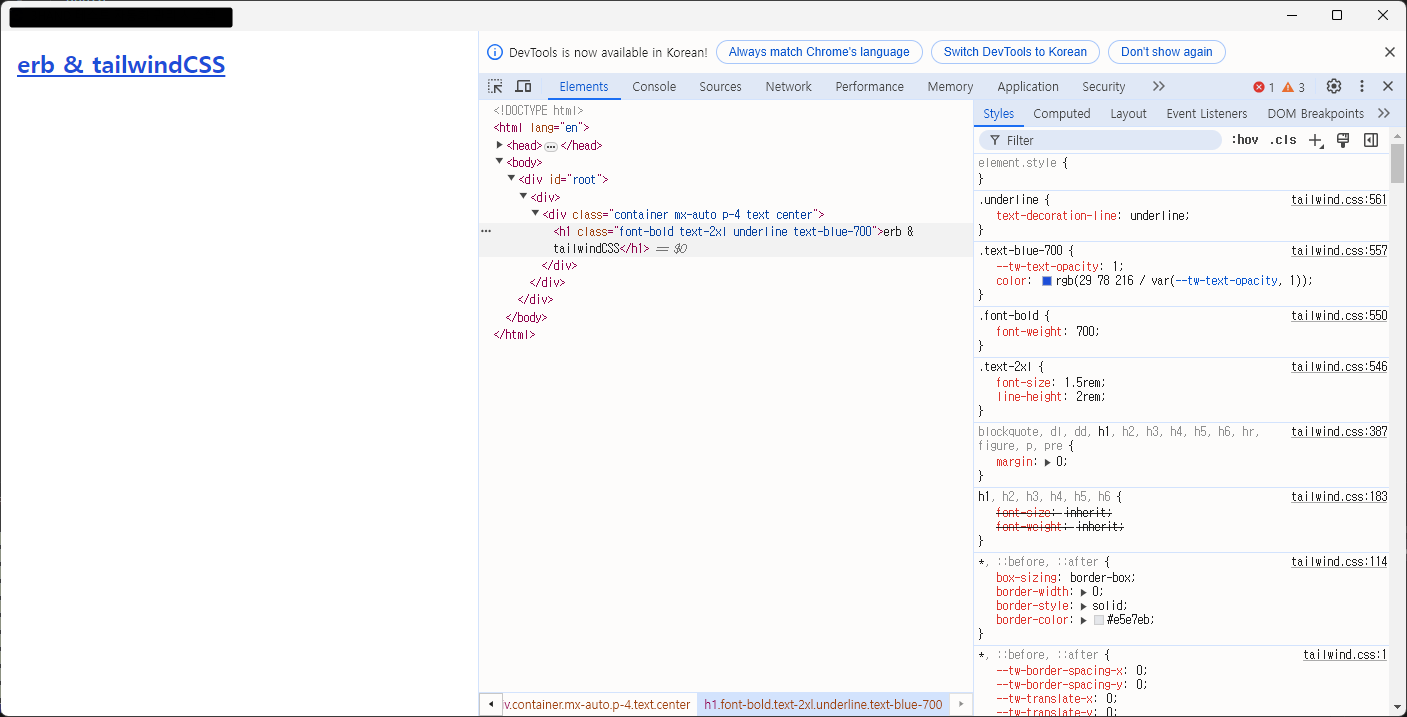Toggle element state with :hov

(x=1245, y=140)
